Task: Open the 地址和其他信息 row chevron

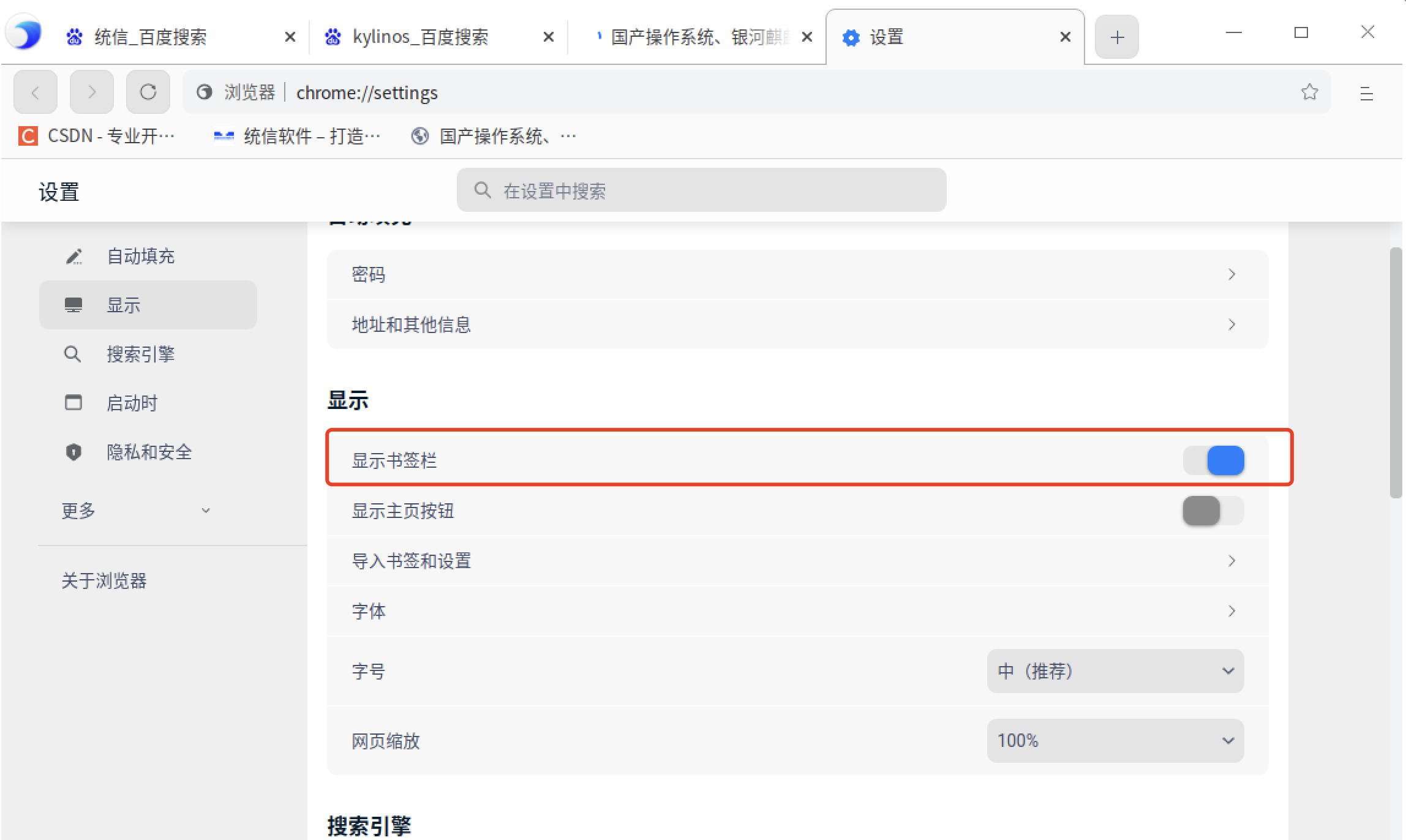Action: click(1232, 324)
